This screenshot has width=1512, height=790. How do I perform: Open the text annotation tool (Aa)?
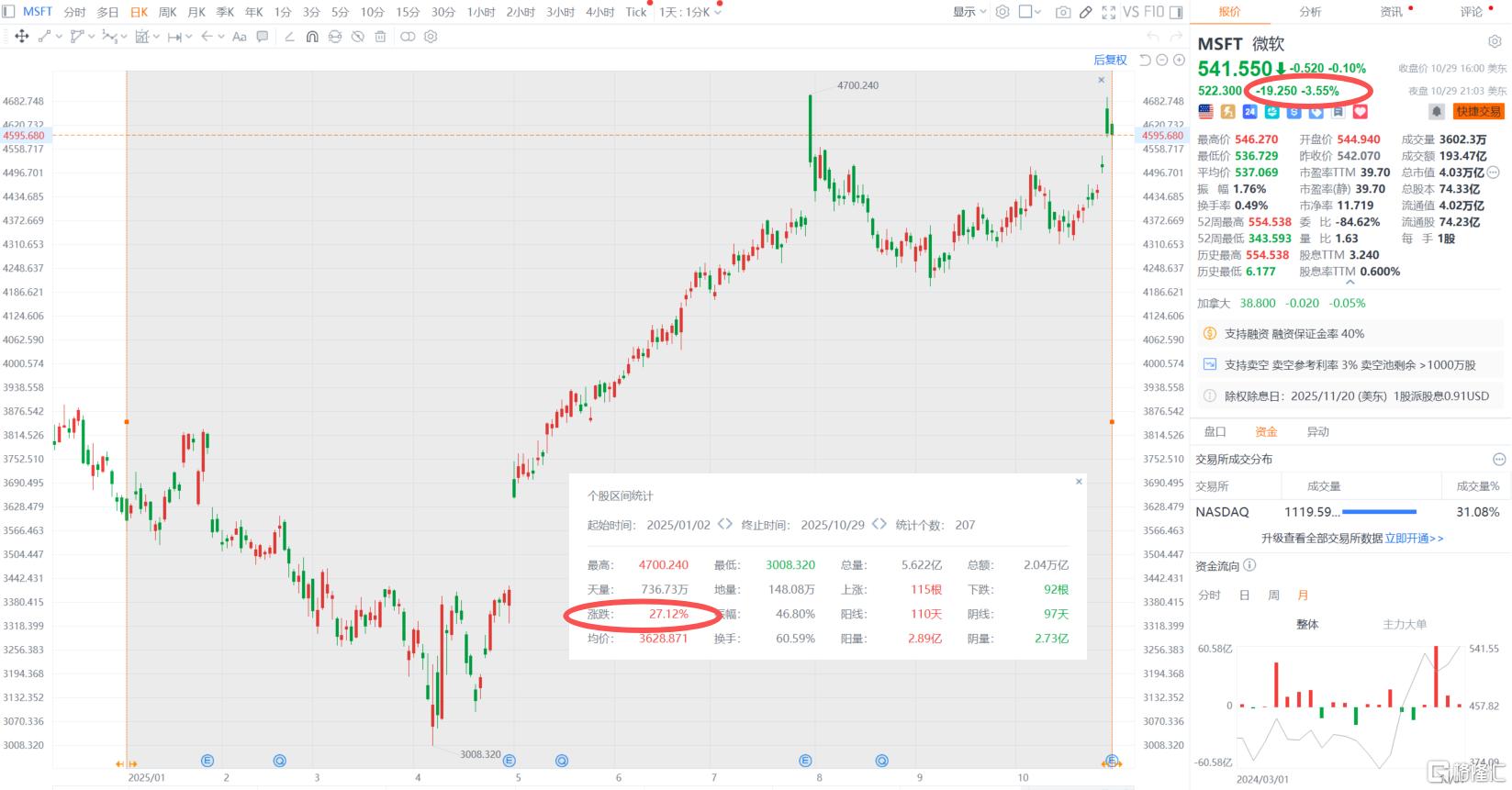(x=240, y=37)
